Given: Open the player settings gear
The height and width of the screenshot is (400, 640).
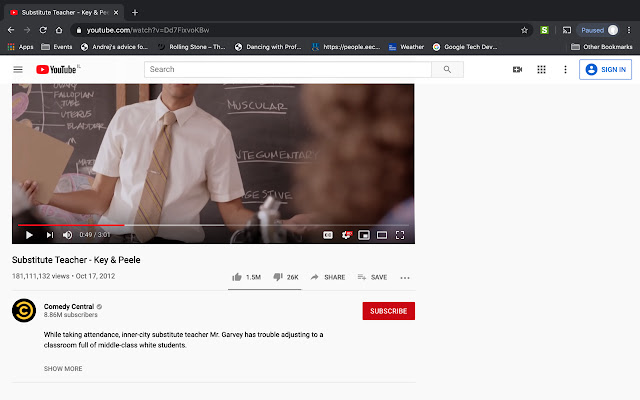Looking at the screenshot, I should [347, 235].
